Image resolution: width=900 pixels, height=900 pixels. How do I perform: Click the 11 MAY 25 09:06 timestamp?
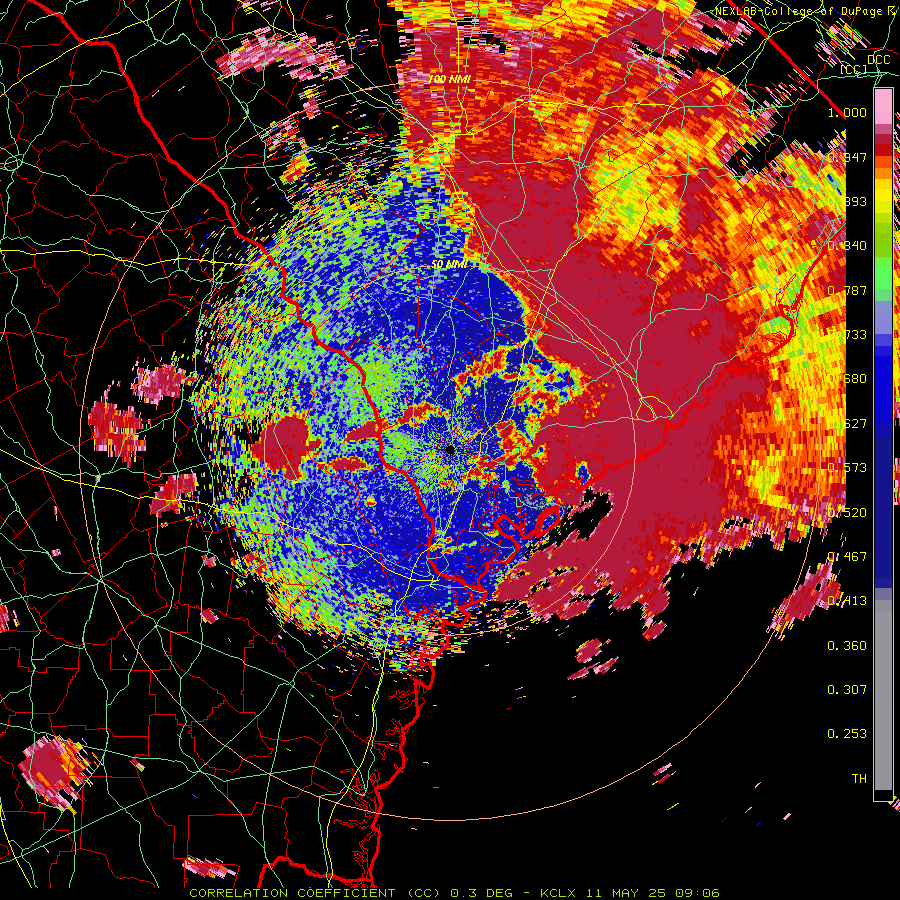click(655, 893)
